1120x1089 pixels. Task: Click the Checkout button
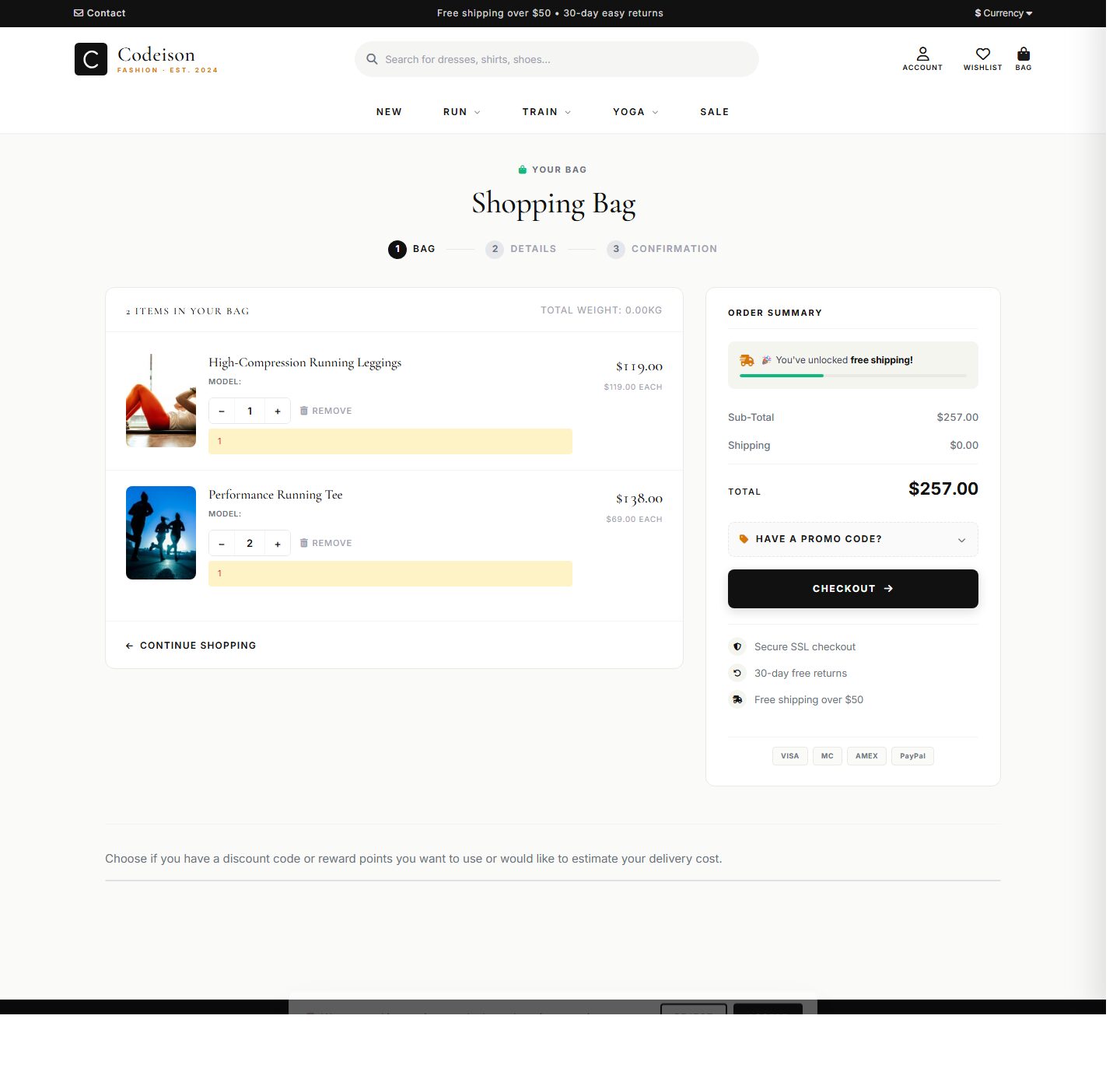852,589
